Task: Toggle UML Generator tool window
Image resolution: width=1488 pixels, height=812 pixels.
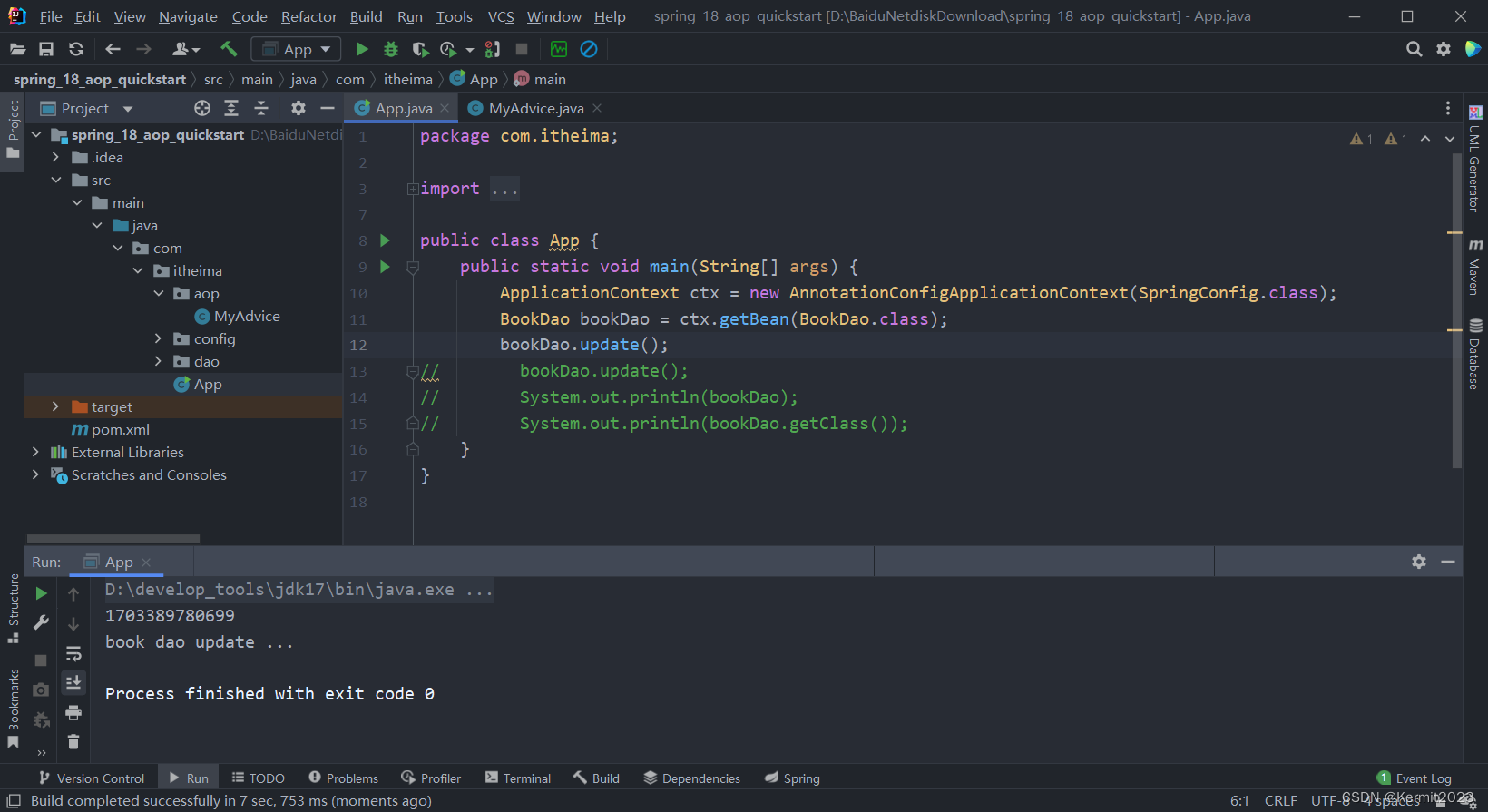Action: (1475, 159)
